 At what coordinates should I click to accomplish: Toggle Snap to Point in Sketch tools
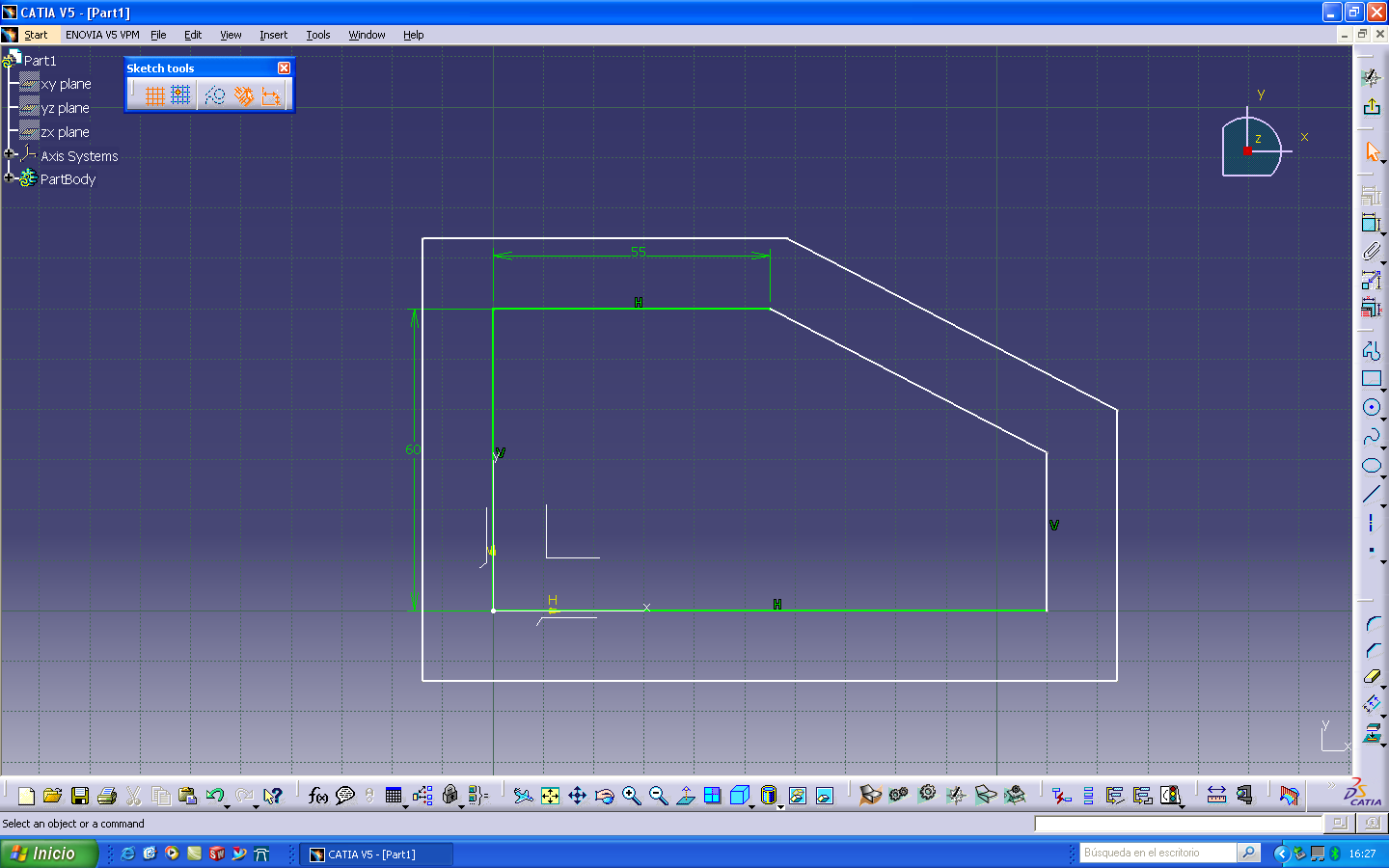pyautogui.click(x=180, y=95)
